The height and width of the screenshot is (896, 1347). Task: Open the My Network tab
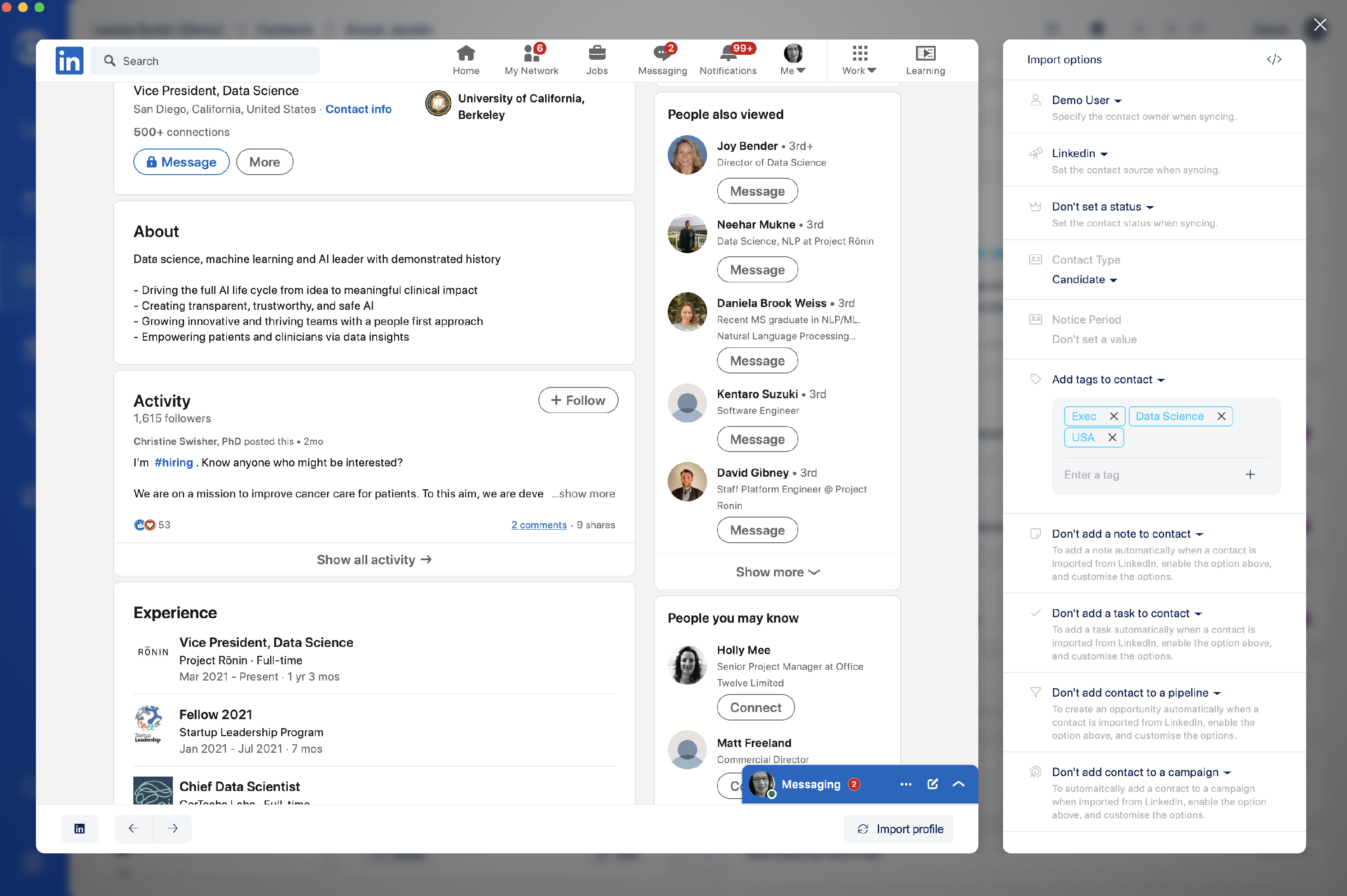pos(532,60)
